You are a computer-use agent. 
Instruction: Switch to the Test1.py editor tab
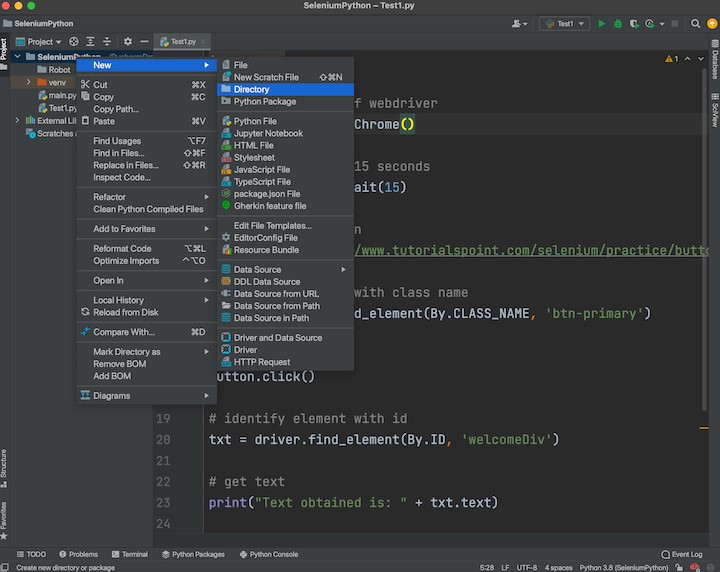[182, 42]
